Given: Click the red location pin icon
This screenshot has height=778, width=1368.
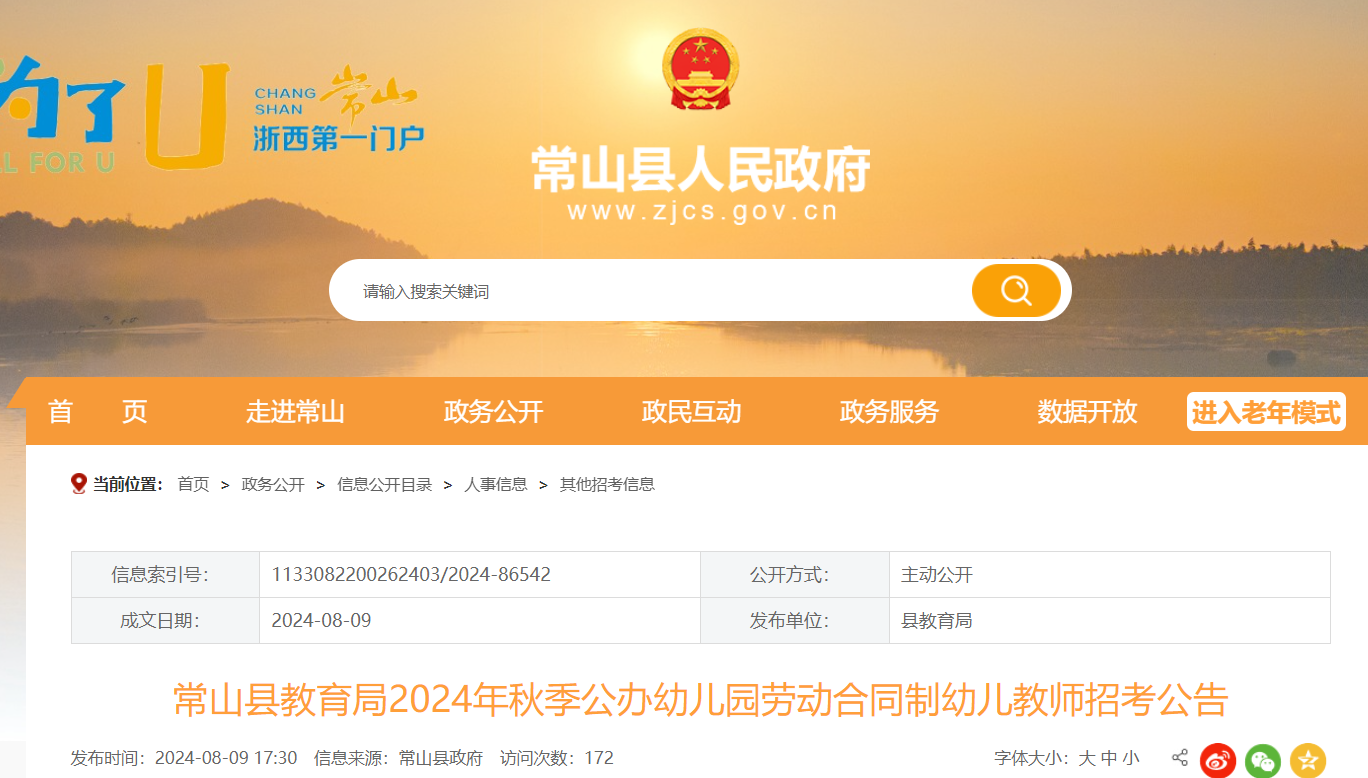Looking at the screenshot, I should 79,484.
